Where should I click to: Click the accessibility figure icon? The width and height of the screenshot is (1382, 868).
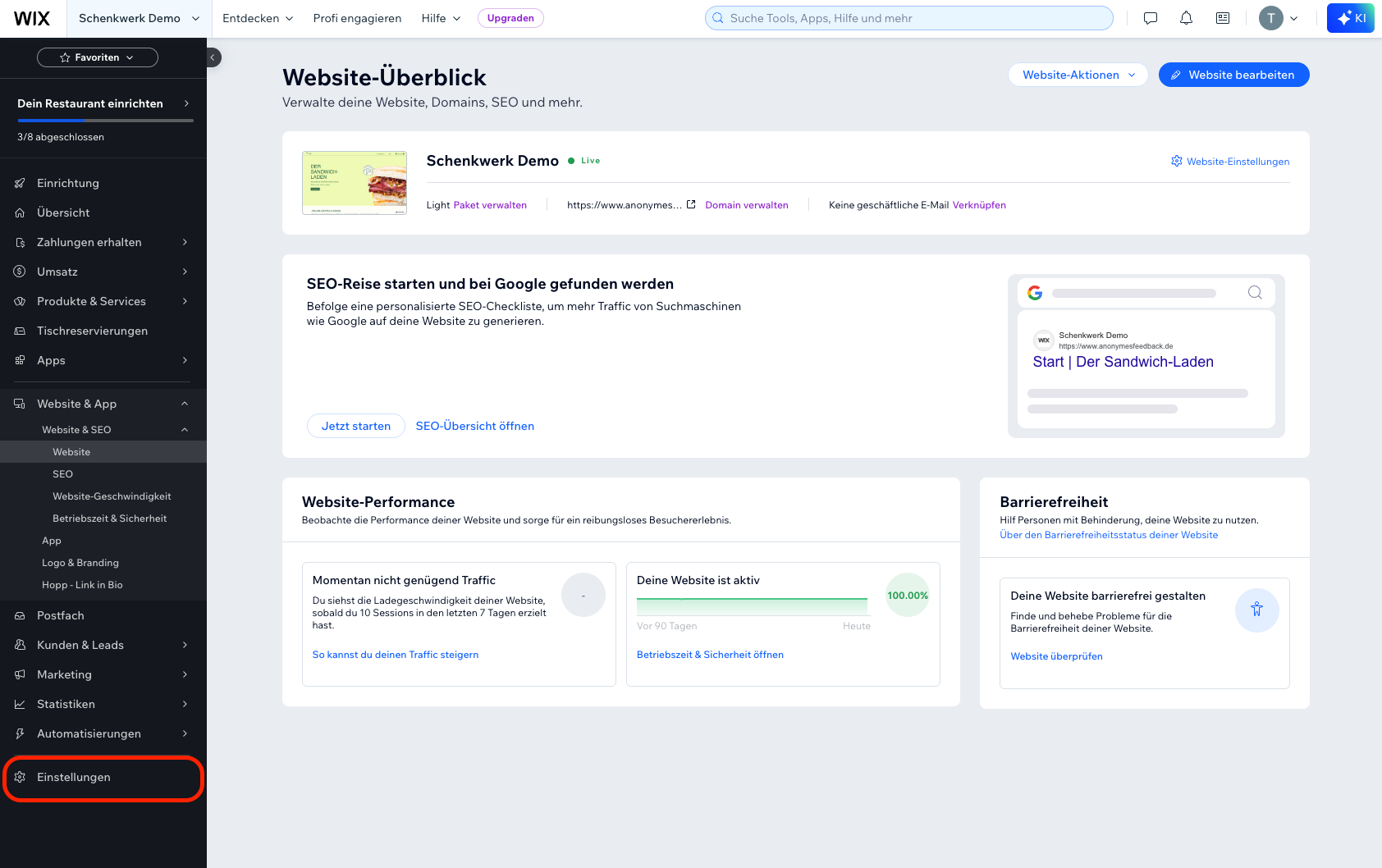(1256, 610)
